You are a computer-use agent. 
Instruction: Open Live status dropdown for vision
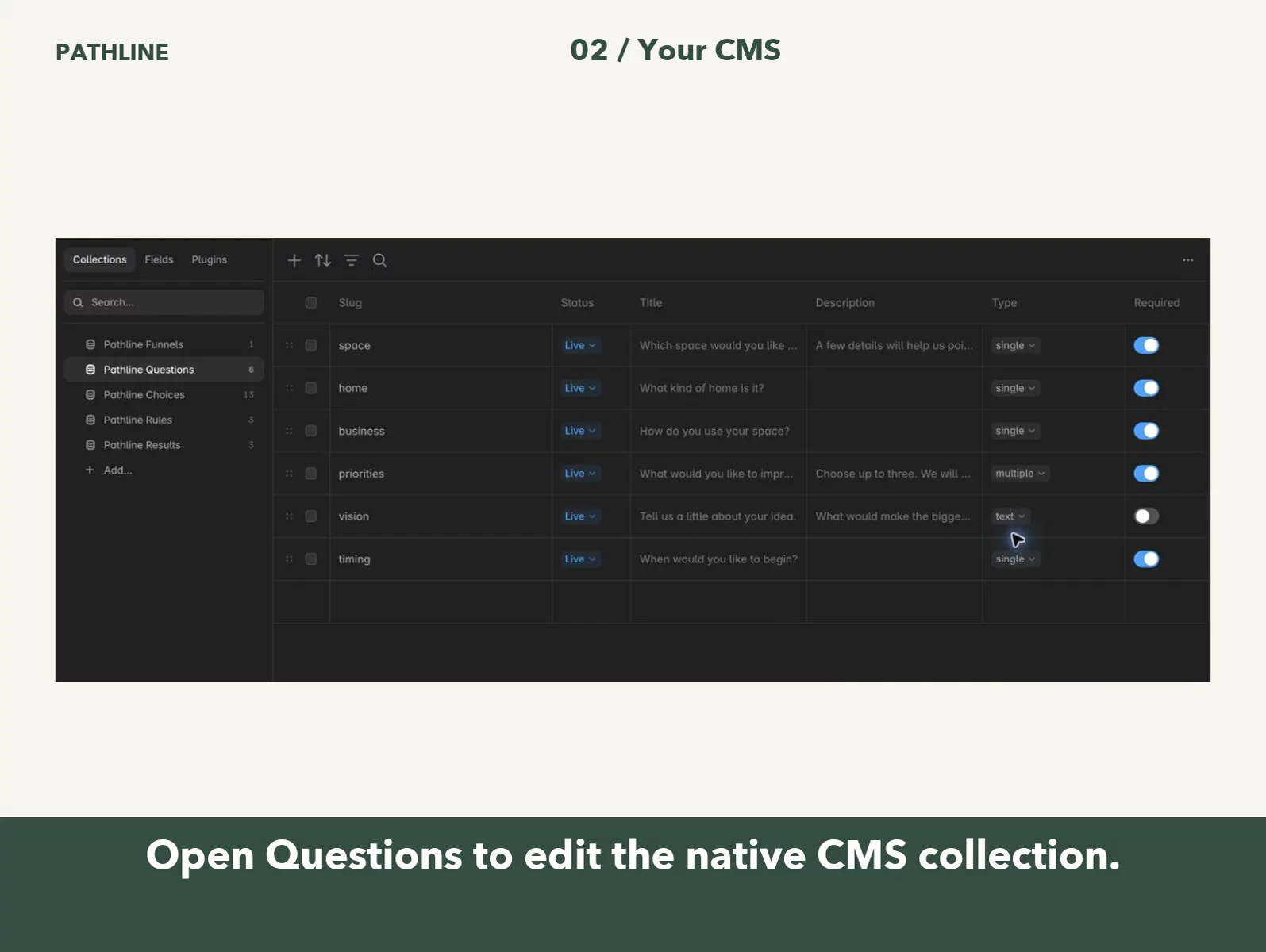580,516
